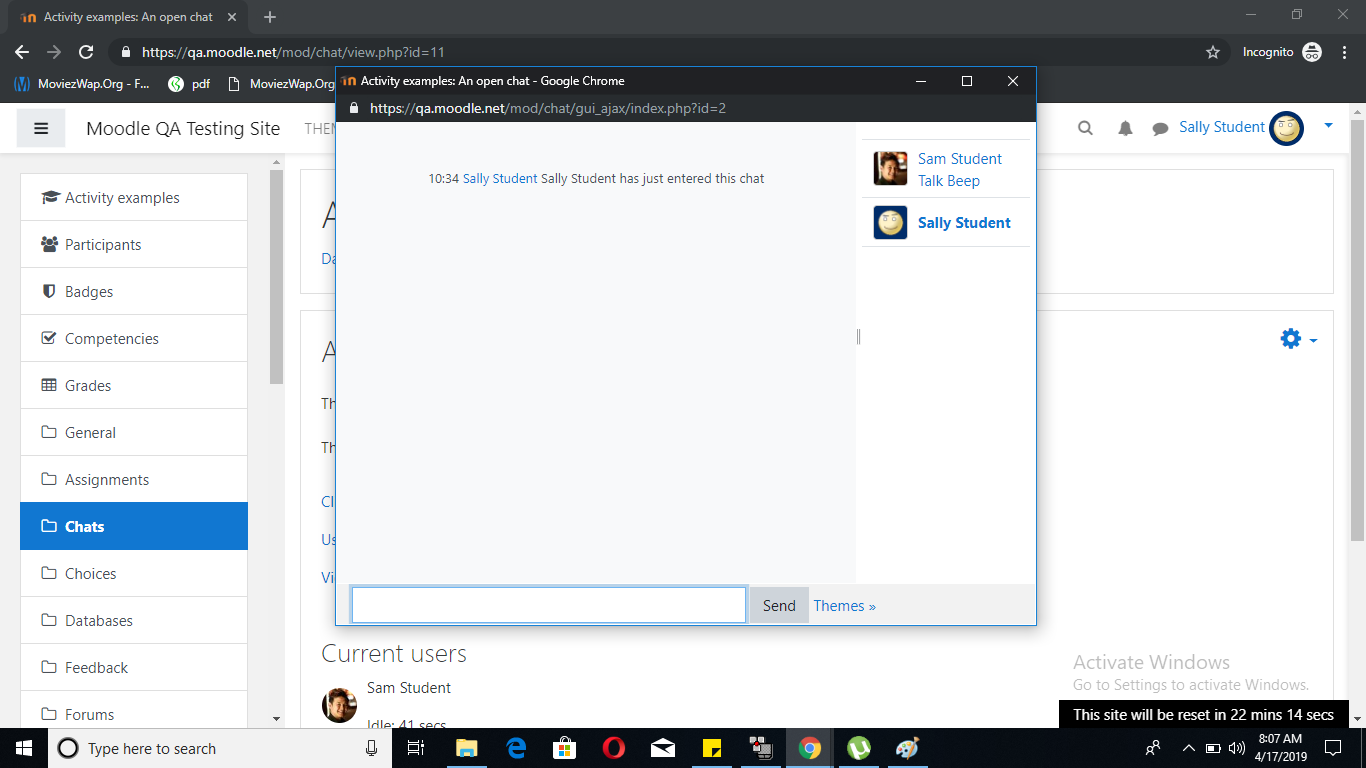The width and height of the screenshot is (1366, 768).
Task: Open the pdf bookmark
Action: pyautogui.click(x=189, y=84)
